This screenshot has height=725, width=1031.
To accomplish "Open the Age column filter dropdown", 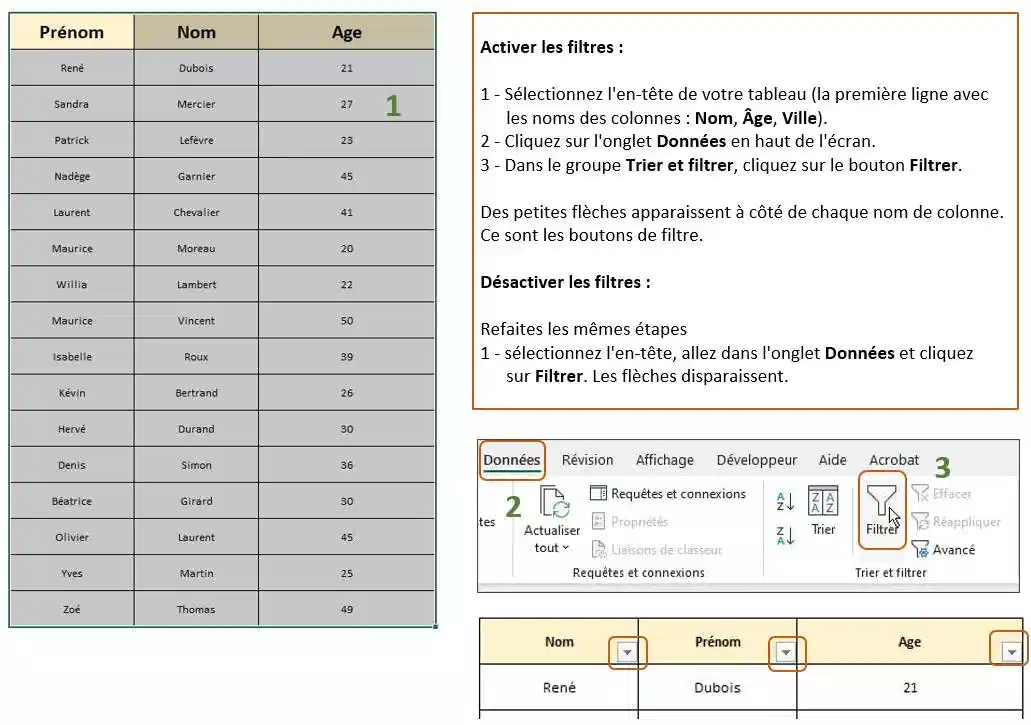I will [x=1012, y=653].
